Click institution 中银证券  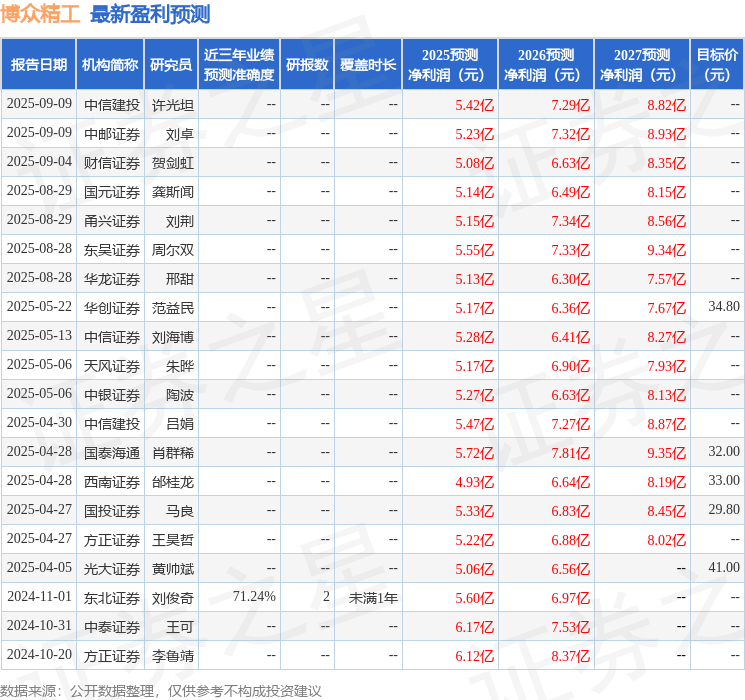click(x=112, y=395)
